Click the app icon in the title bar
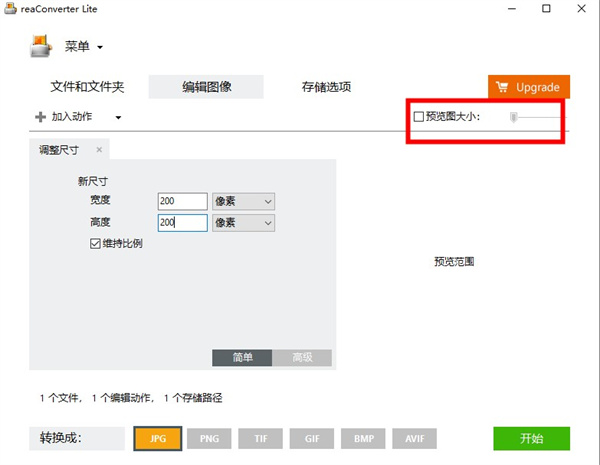The image size is (600, 465). click(x=11, y=9)
